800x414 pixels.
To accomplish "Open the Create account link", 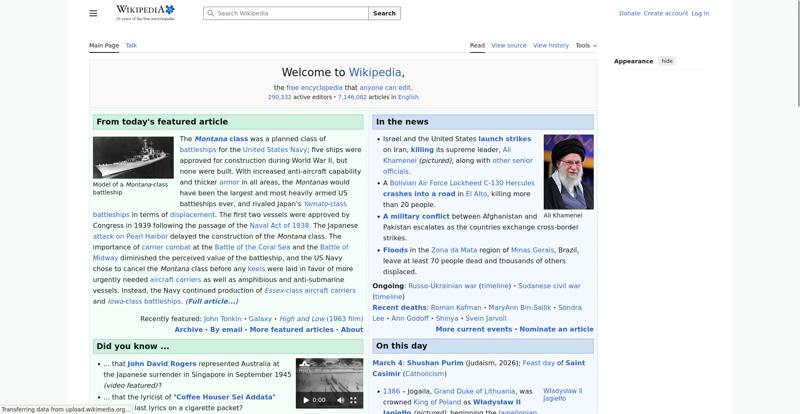I will pos(665,13).
